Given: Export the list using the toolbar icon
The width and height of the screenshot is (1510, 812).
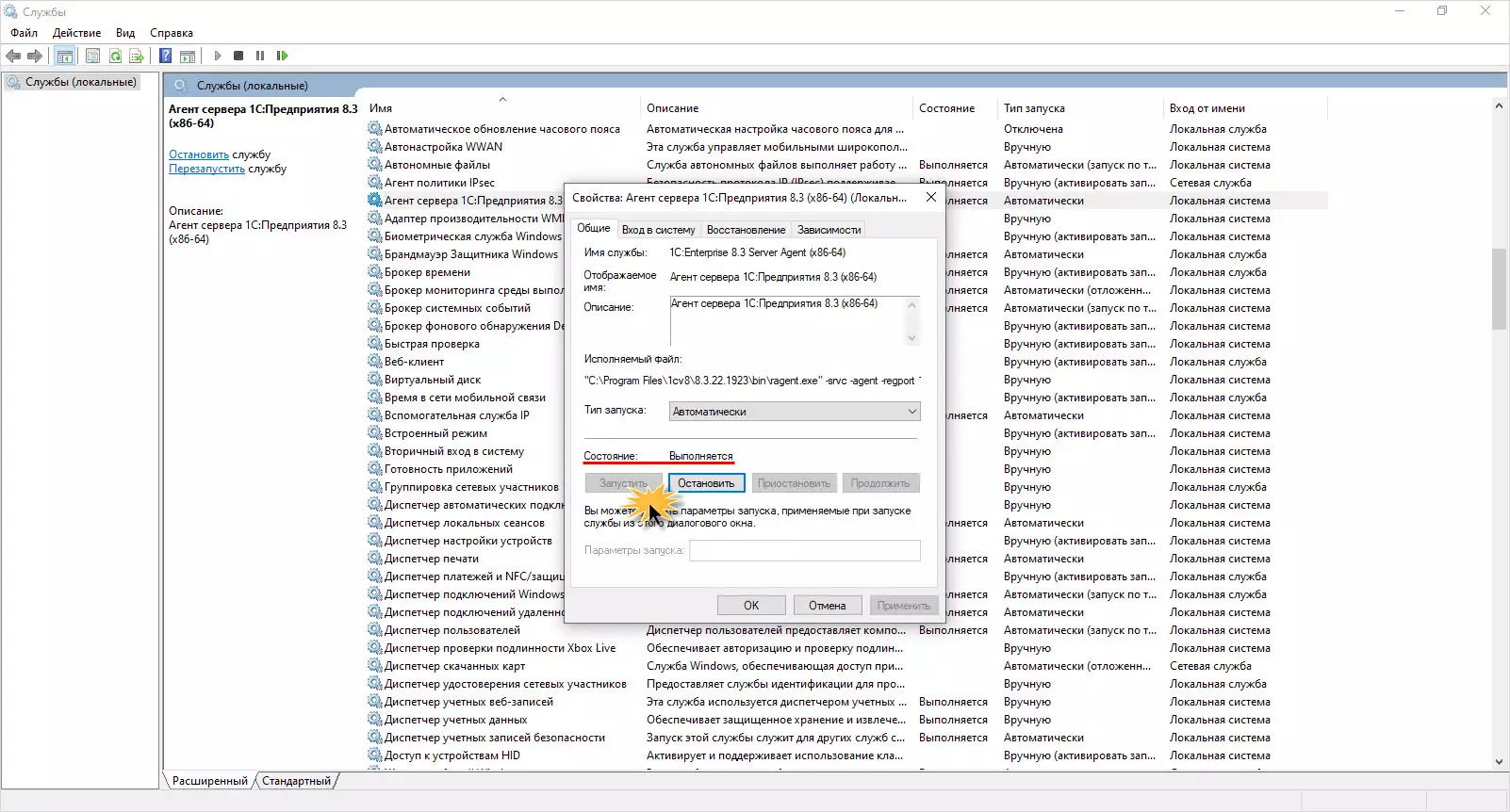Looking at the screenshot, I should coord(137,56).
